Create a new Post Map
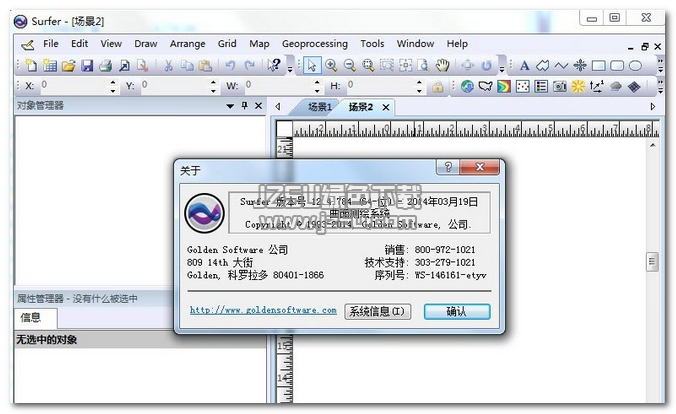 [523, 87]
